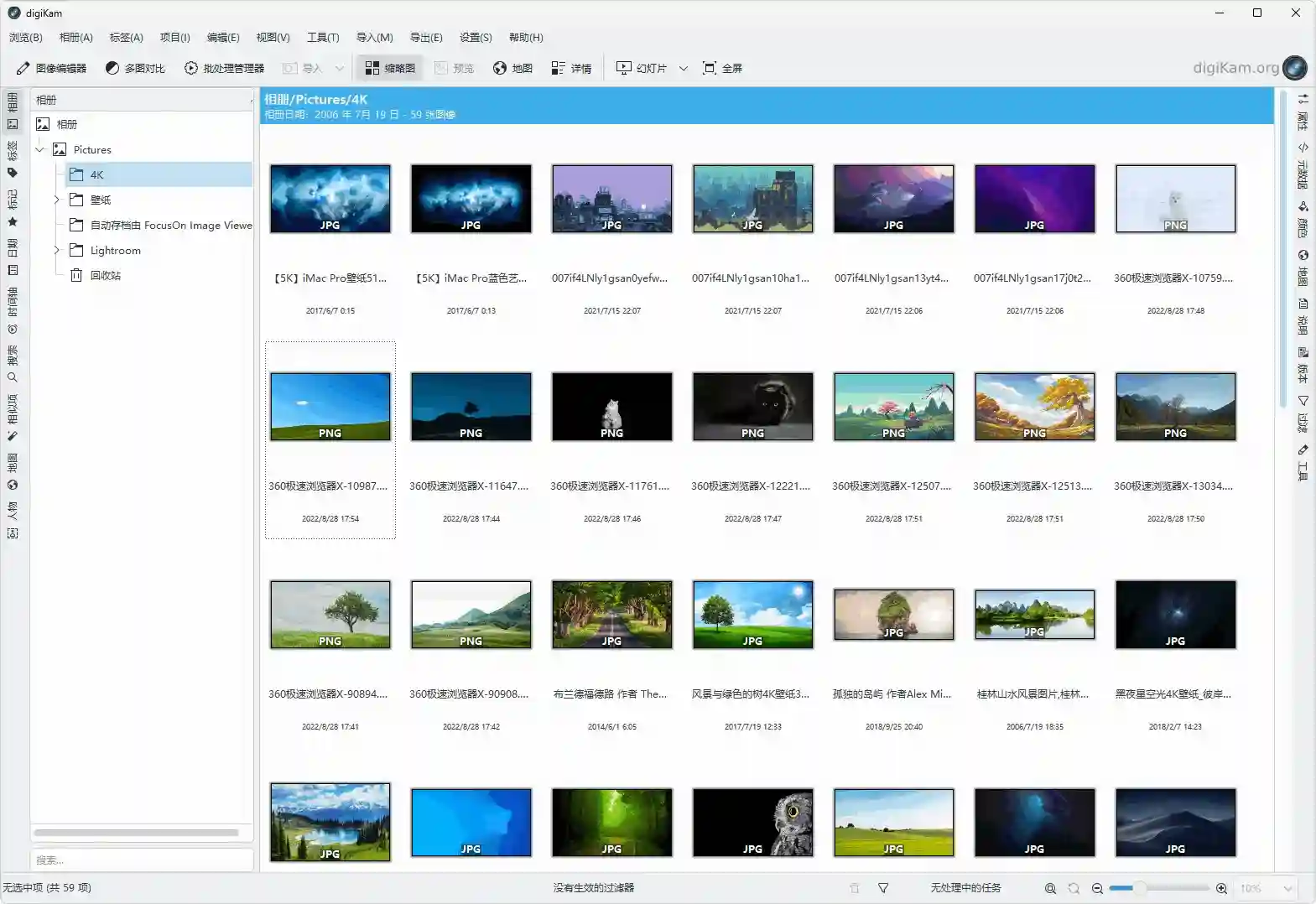Open the 帮助(H) menu

click(x=526, y=37)
